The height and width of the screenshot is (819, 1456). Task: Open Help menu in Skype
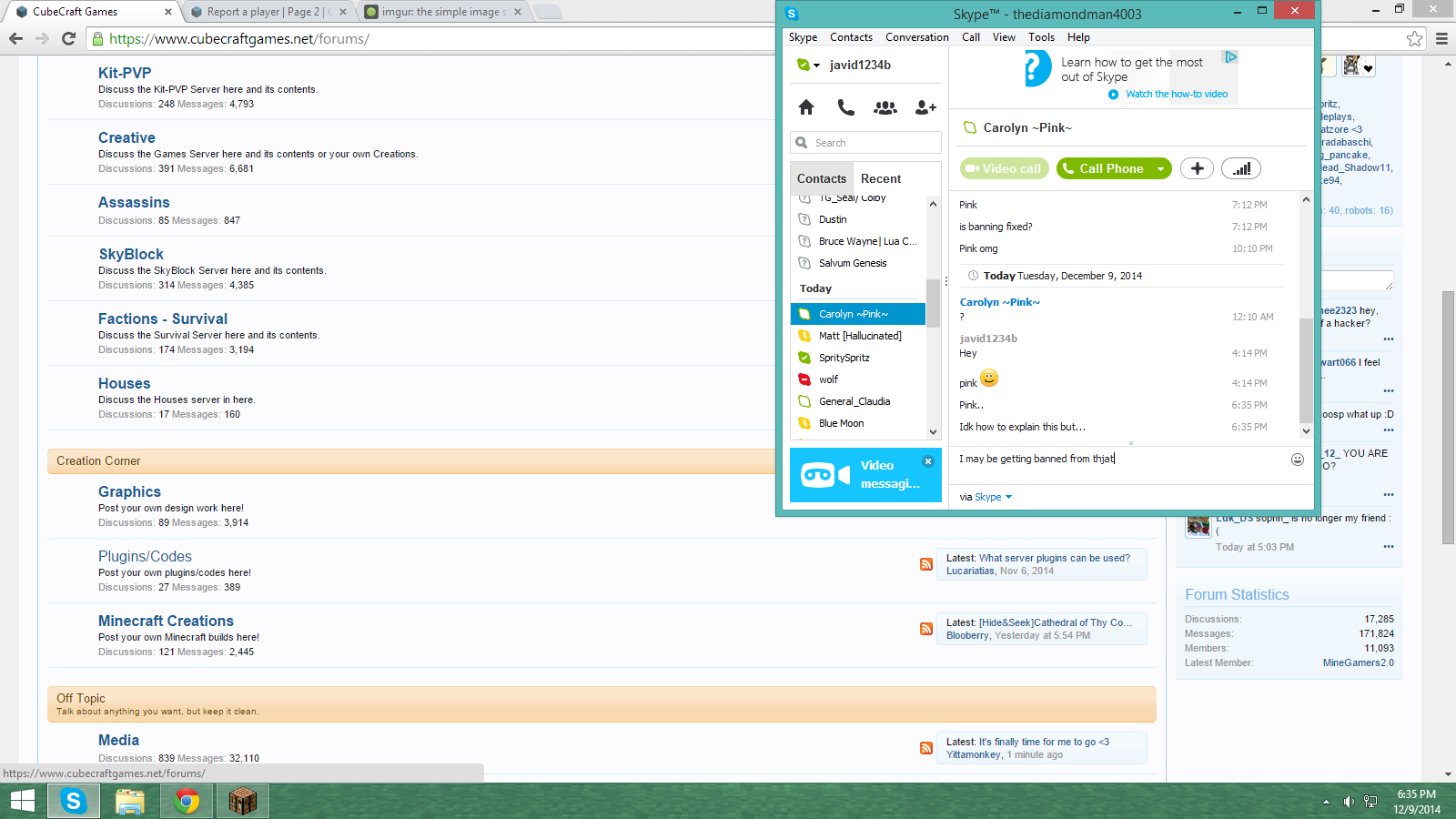point(1078,37)
